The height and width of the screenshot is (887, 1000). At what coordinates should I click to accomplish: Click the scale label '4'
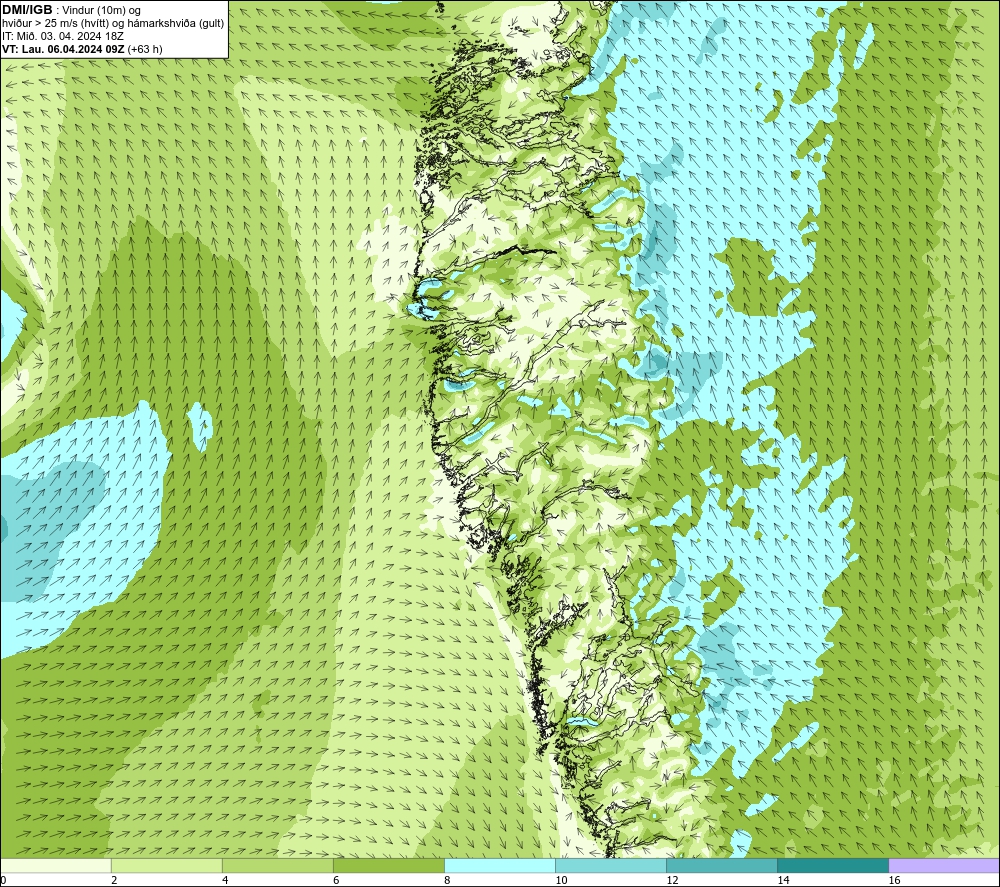coord(225,880)
